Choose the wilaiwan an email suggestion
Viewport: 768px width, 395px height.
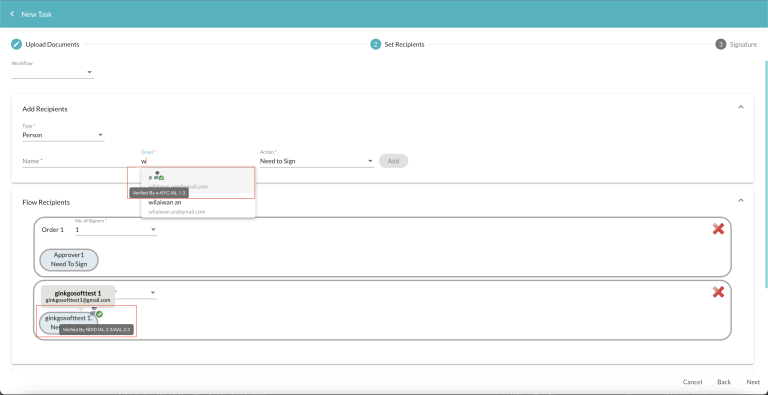tap(198, 207)
